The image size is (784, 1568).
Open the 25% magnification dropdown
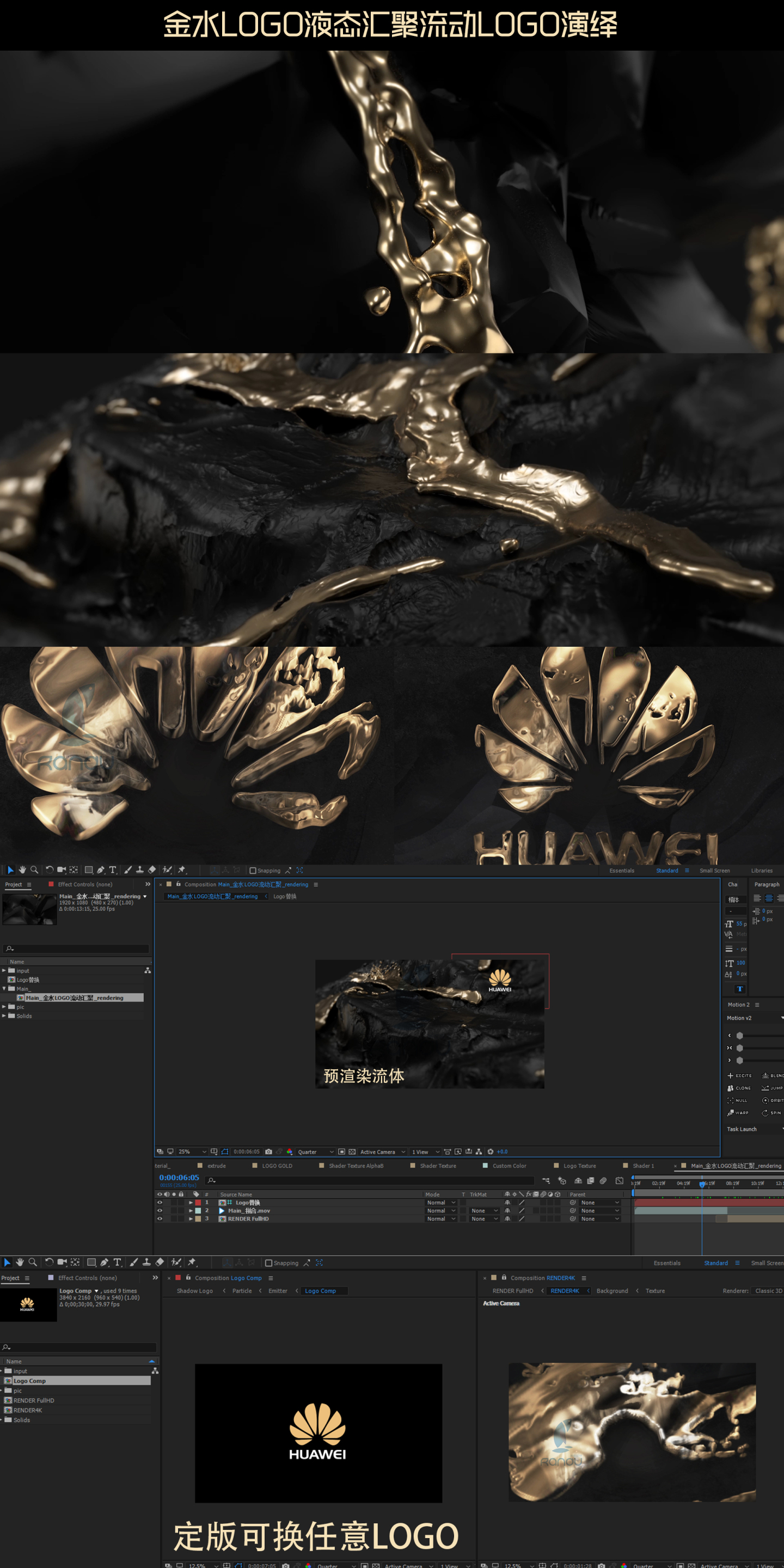point(192,1151)
